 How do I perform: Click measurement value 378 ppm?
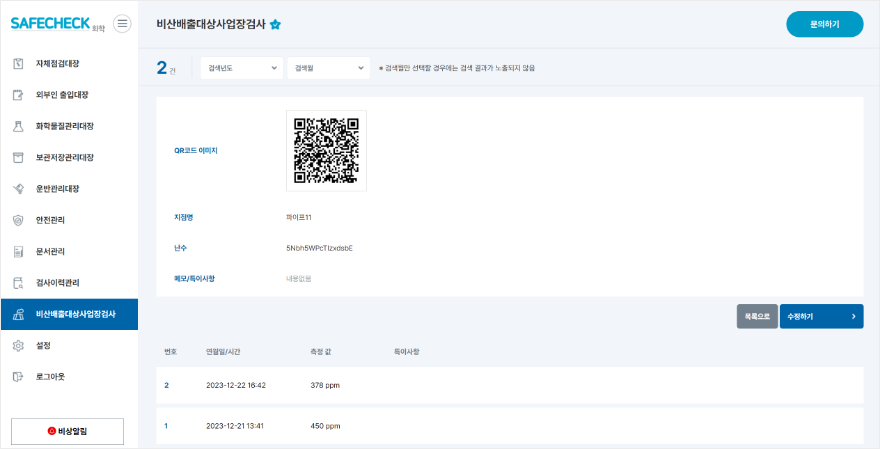point(325,386)
